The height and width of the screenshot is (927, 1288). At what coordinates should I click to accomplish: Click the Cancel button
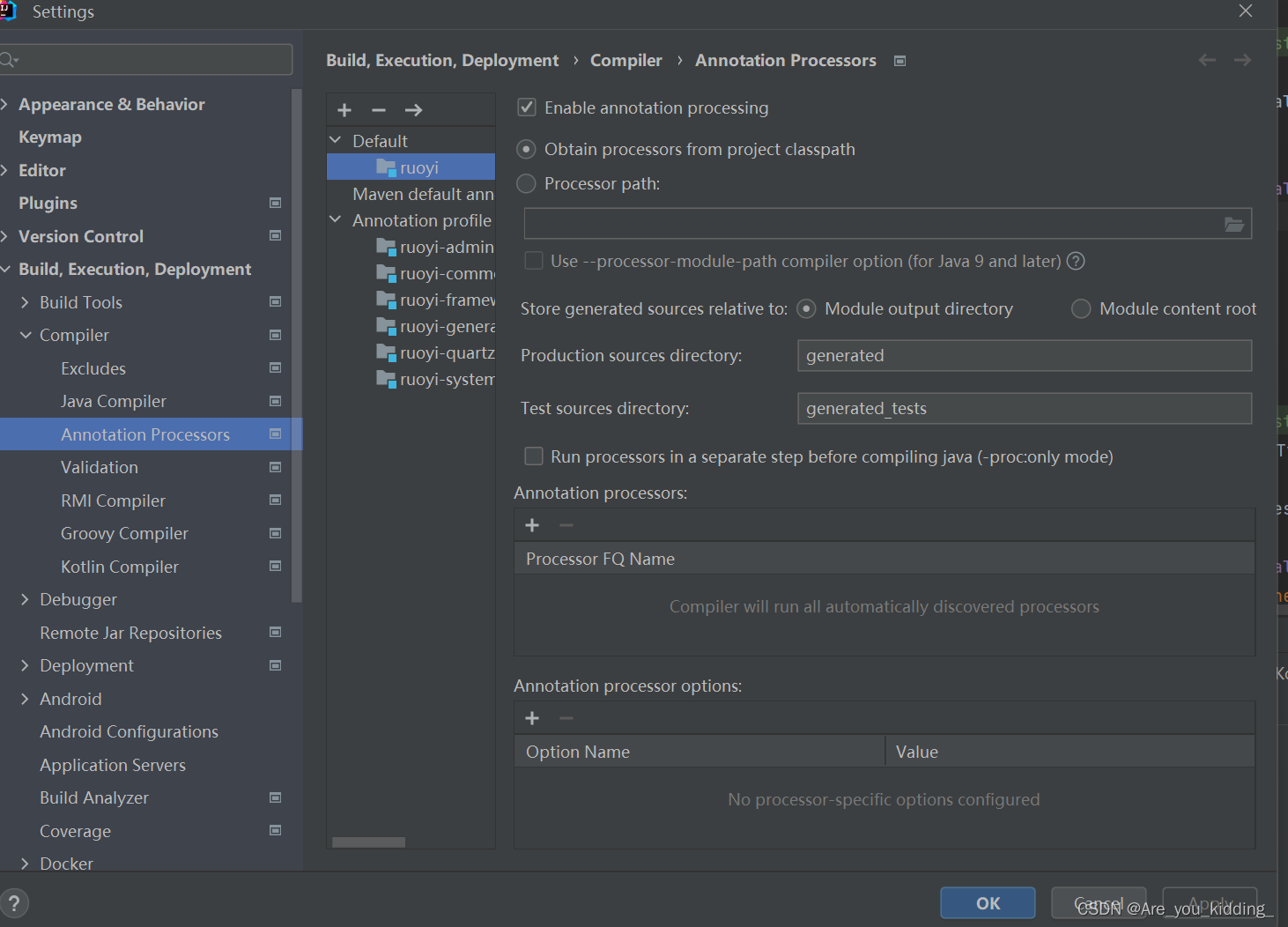tap(1099, 902)
